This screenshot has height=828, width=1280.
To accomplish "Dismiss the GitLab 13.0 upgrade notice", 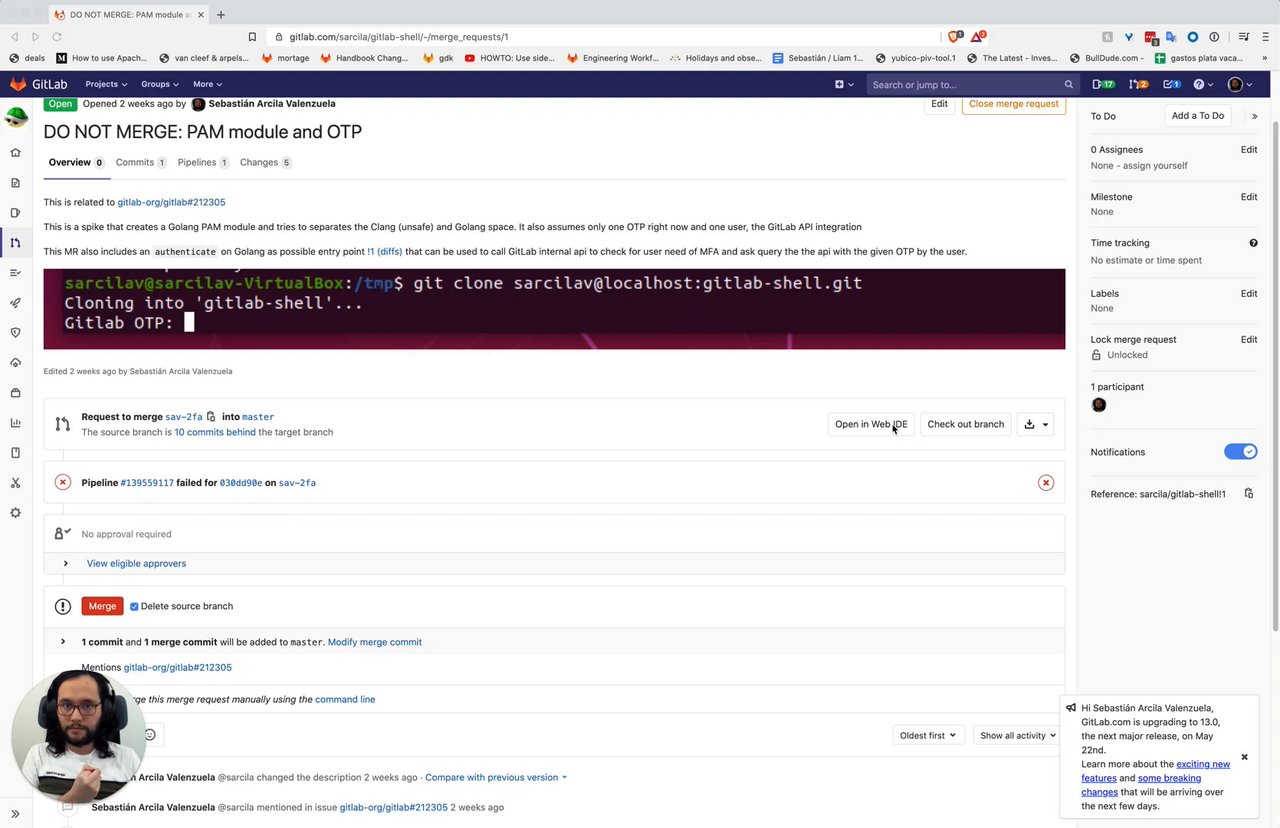I will 1244,757.
